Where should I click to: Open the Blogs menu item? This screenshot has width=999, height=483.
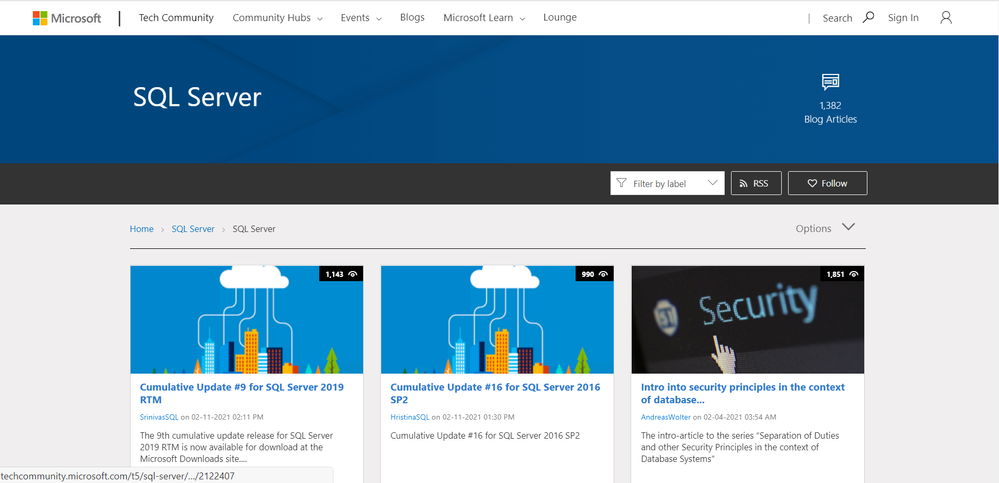pos(412,18)
